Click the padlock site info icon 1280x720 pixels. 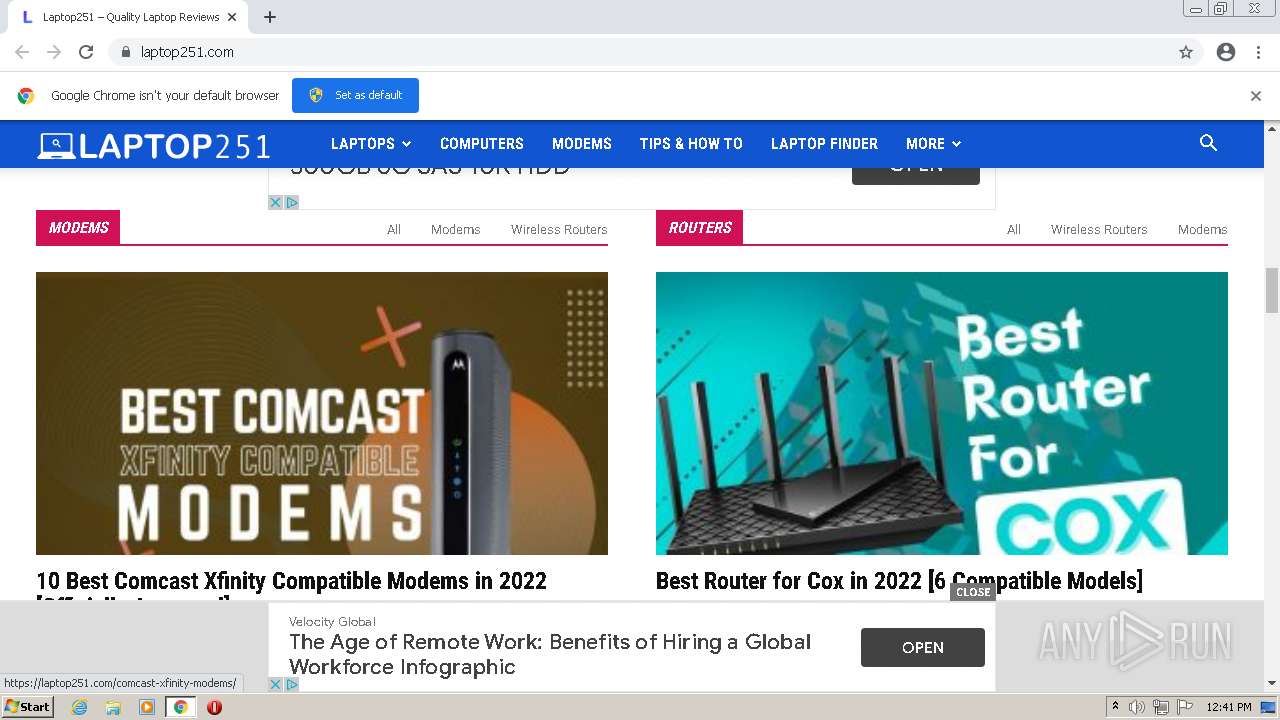[125, 52]
